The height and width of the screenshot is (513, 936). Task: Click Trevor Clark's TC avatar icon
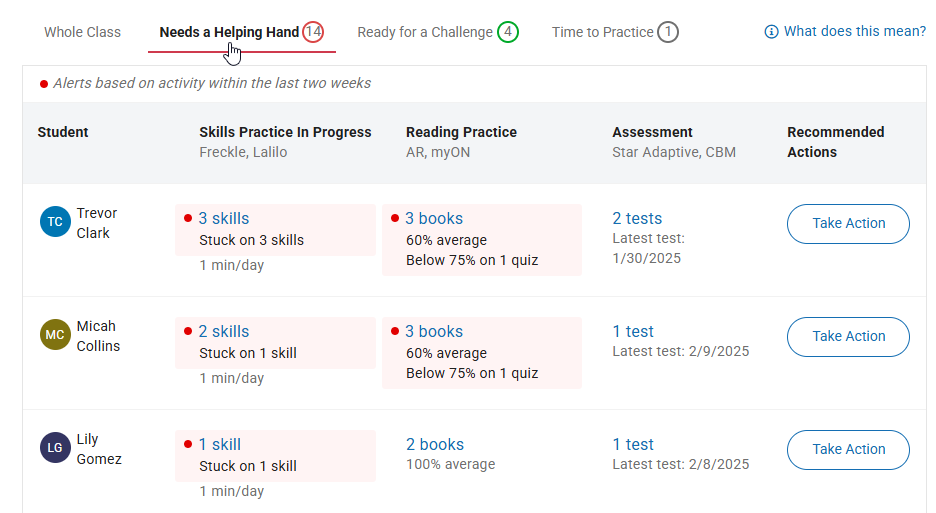(55, 222)
